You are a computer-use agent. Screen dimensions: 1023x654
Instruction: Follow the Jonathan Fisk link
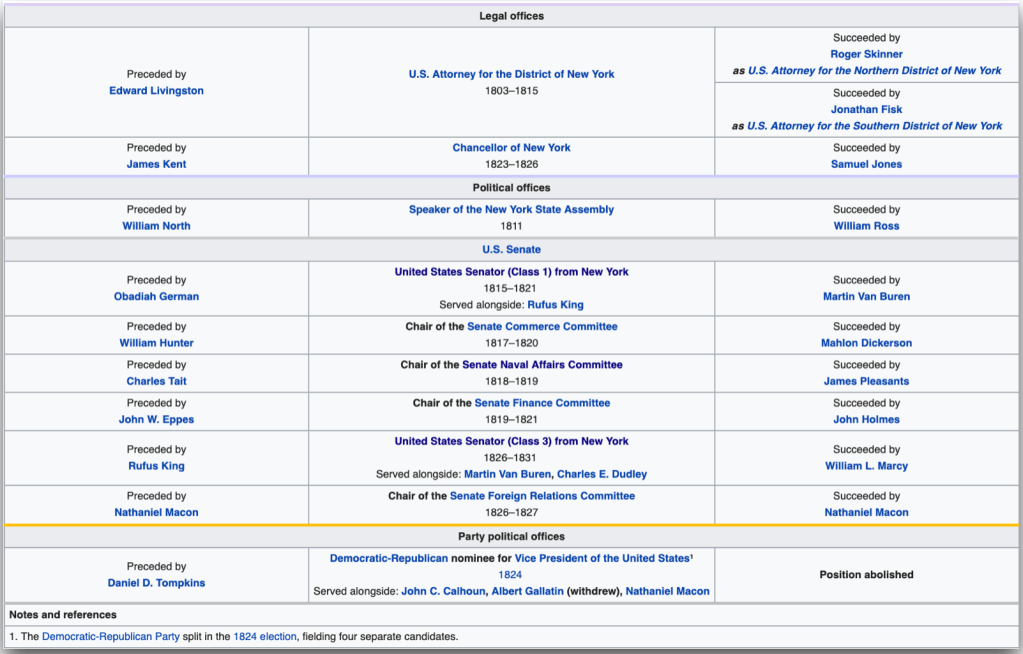point(866,109)
